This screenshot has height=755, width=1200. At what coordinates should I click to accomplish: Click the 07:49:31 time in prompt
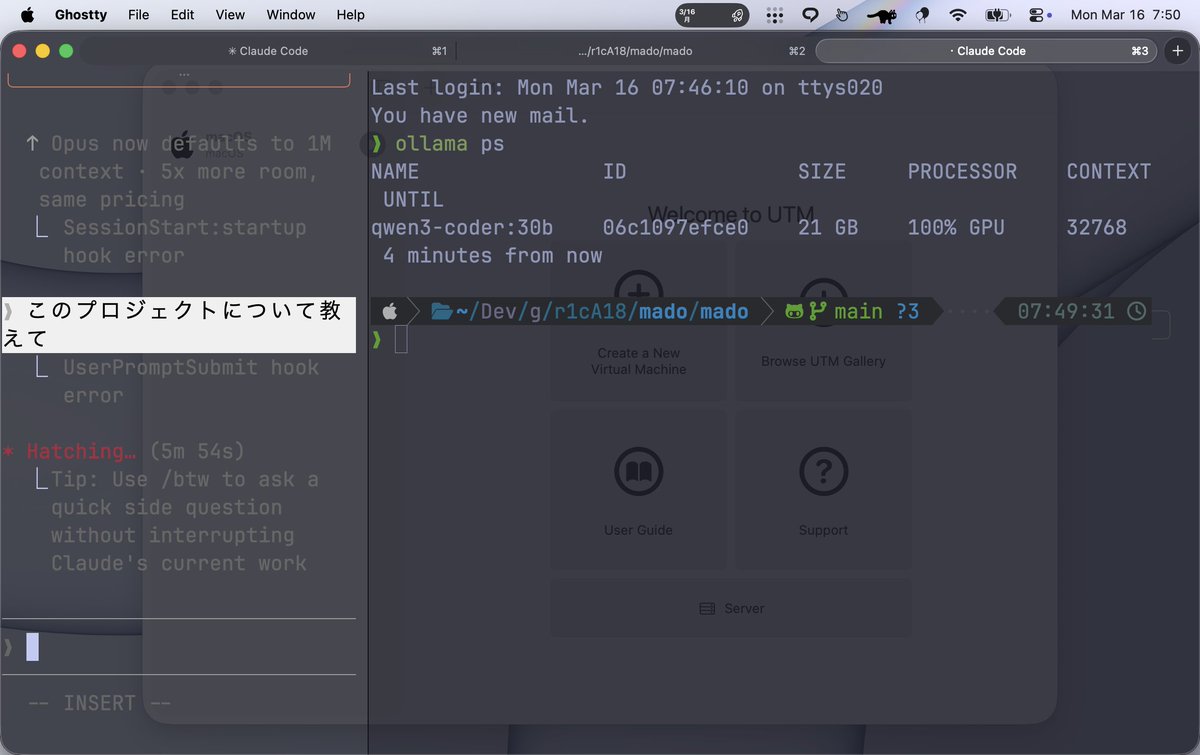click(x=1066, y=312)
